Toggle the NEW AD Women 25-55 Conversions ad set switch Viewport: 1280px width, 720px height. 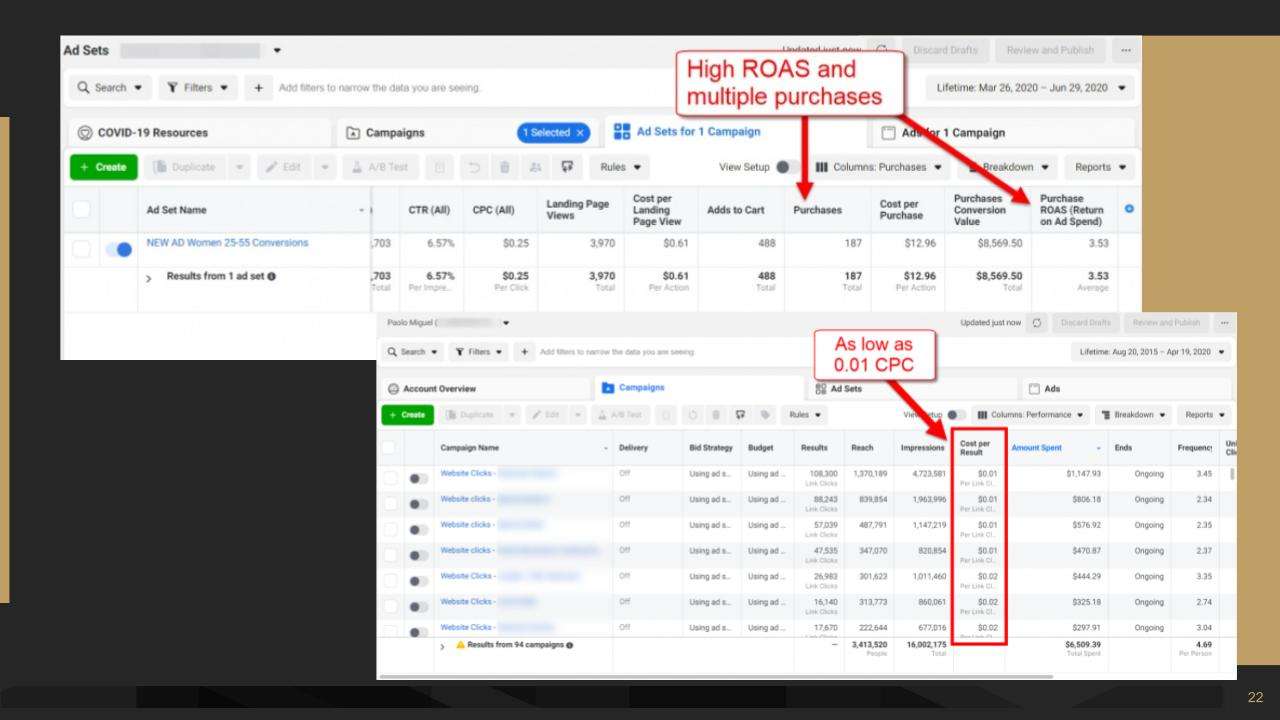point(119,249)
